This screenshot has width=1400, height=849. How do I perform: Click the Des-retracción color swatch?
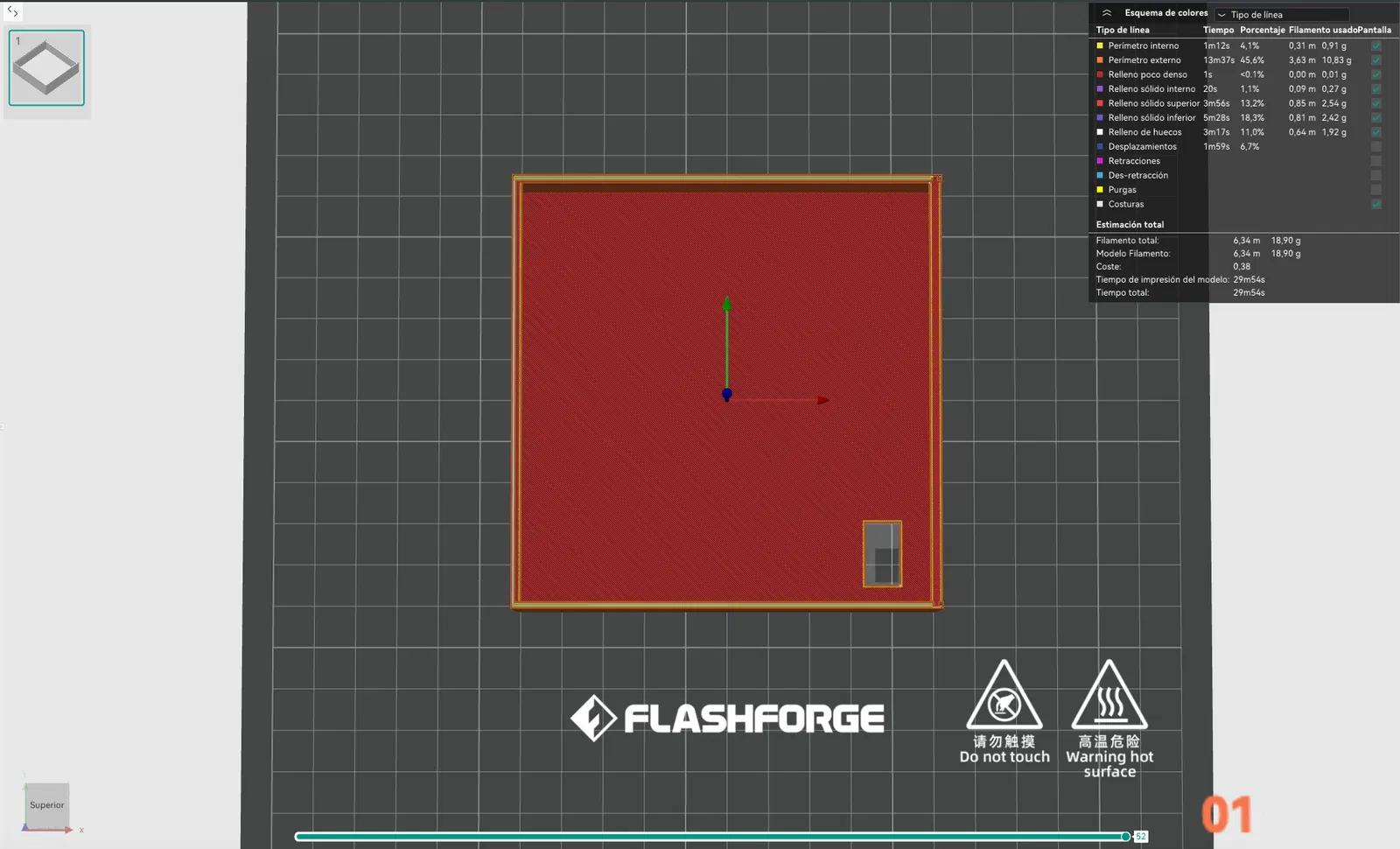pyautogui.click(x=1100, y=175)
